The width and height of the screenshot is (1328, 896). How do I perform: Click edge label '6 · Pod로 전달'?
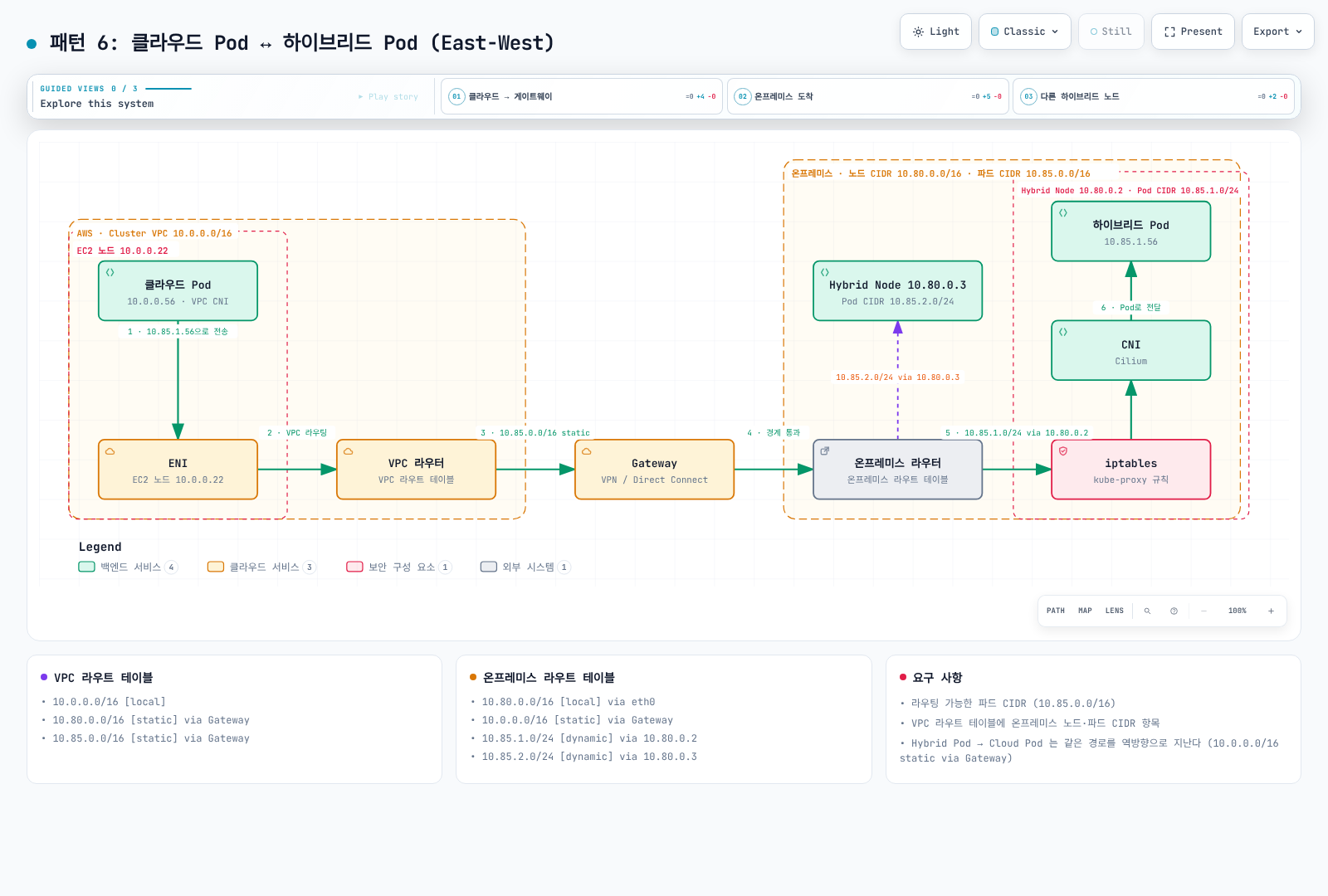1131,308
